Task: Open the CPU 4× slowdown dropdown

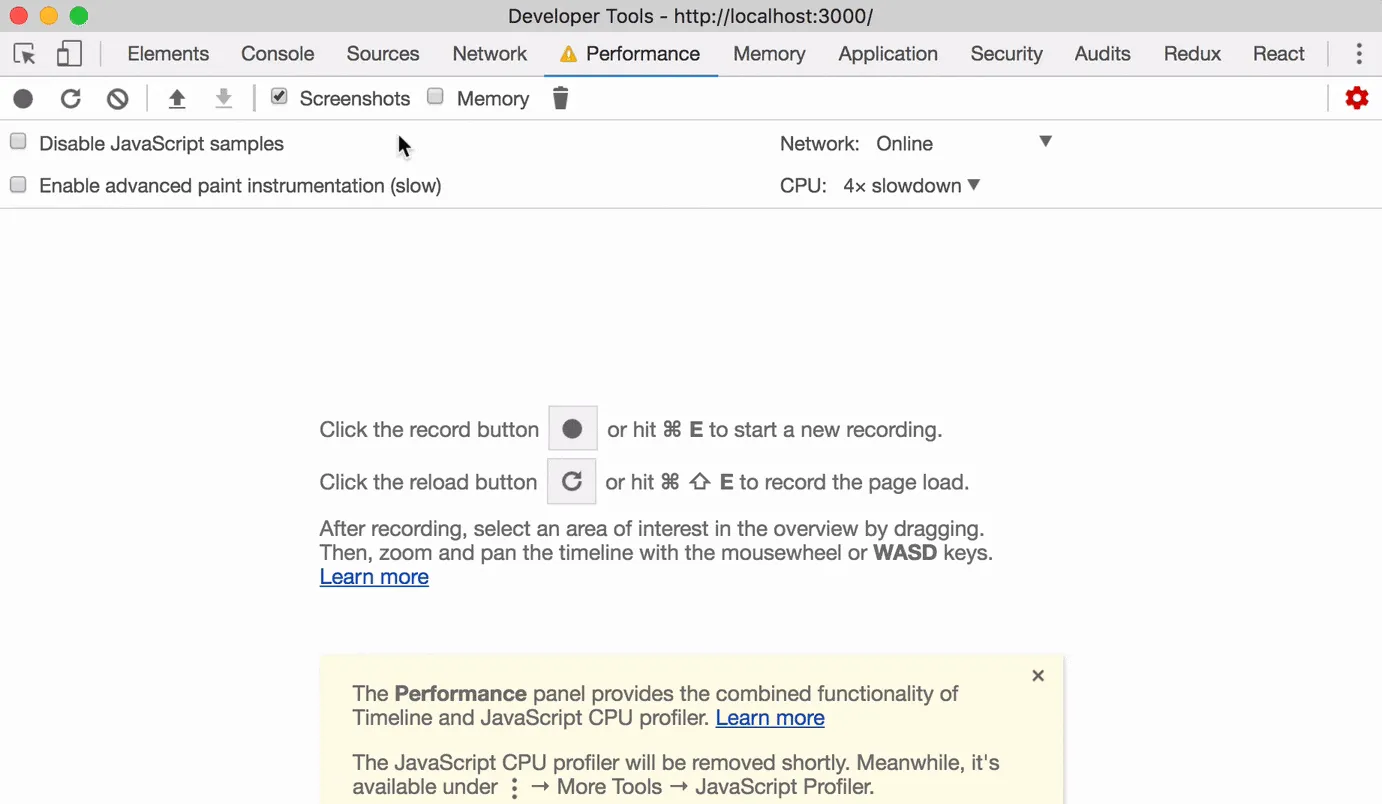Action: [911, 186]
